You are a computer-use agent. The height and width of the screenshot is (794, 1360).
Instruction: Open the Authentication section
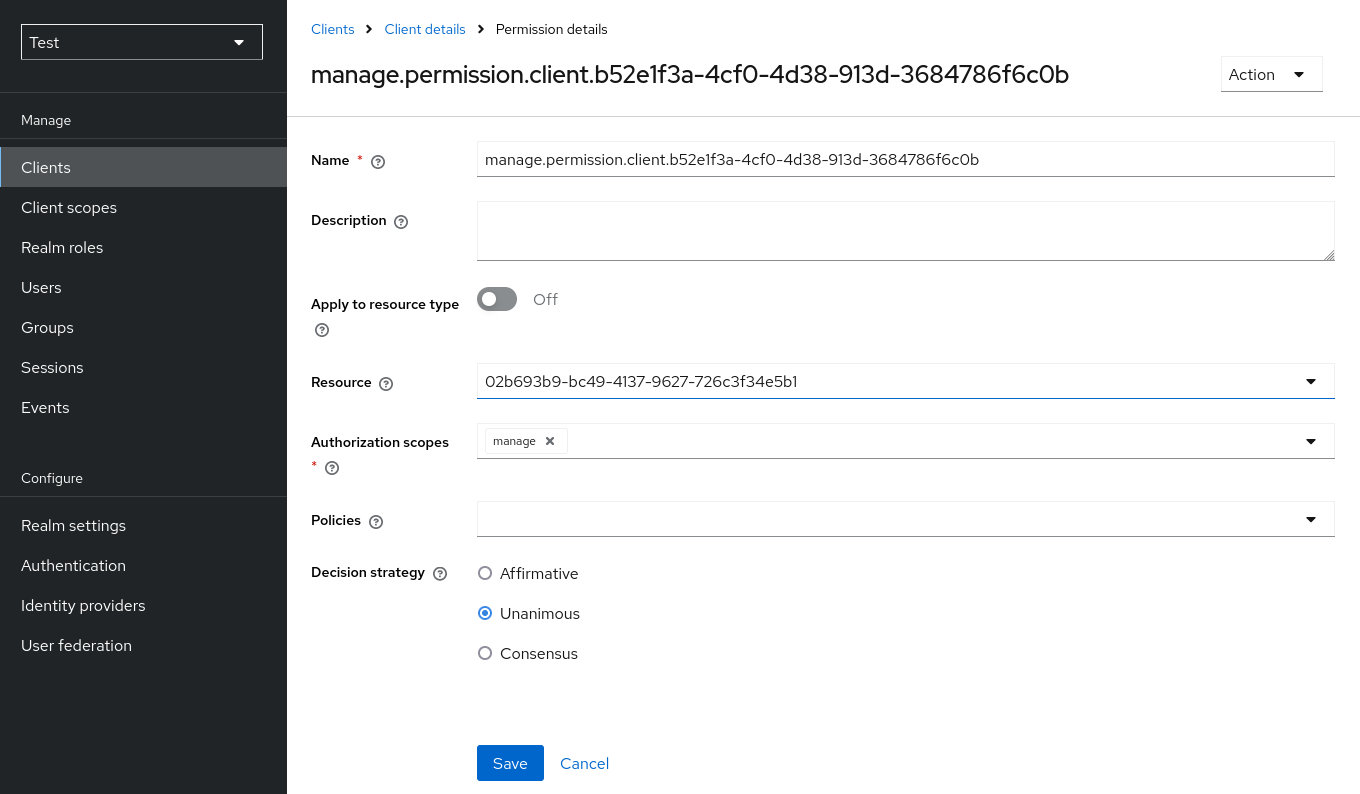point(73,565)
